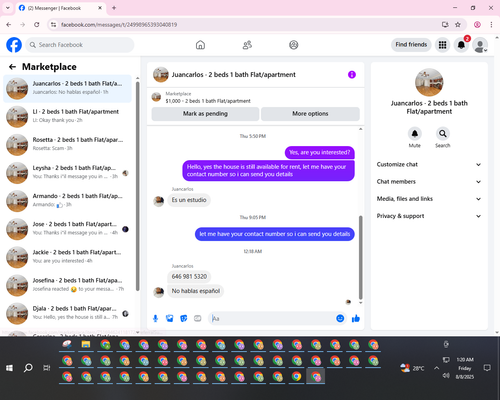The height and width of the screenshot is (400, 500).
Task: Open Chrome's tab search dropdown
Action: tap(8, 8)
